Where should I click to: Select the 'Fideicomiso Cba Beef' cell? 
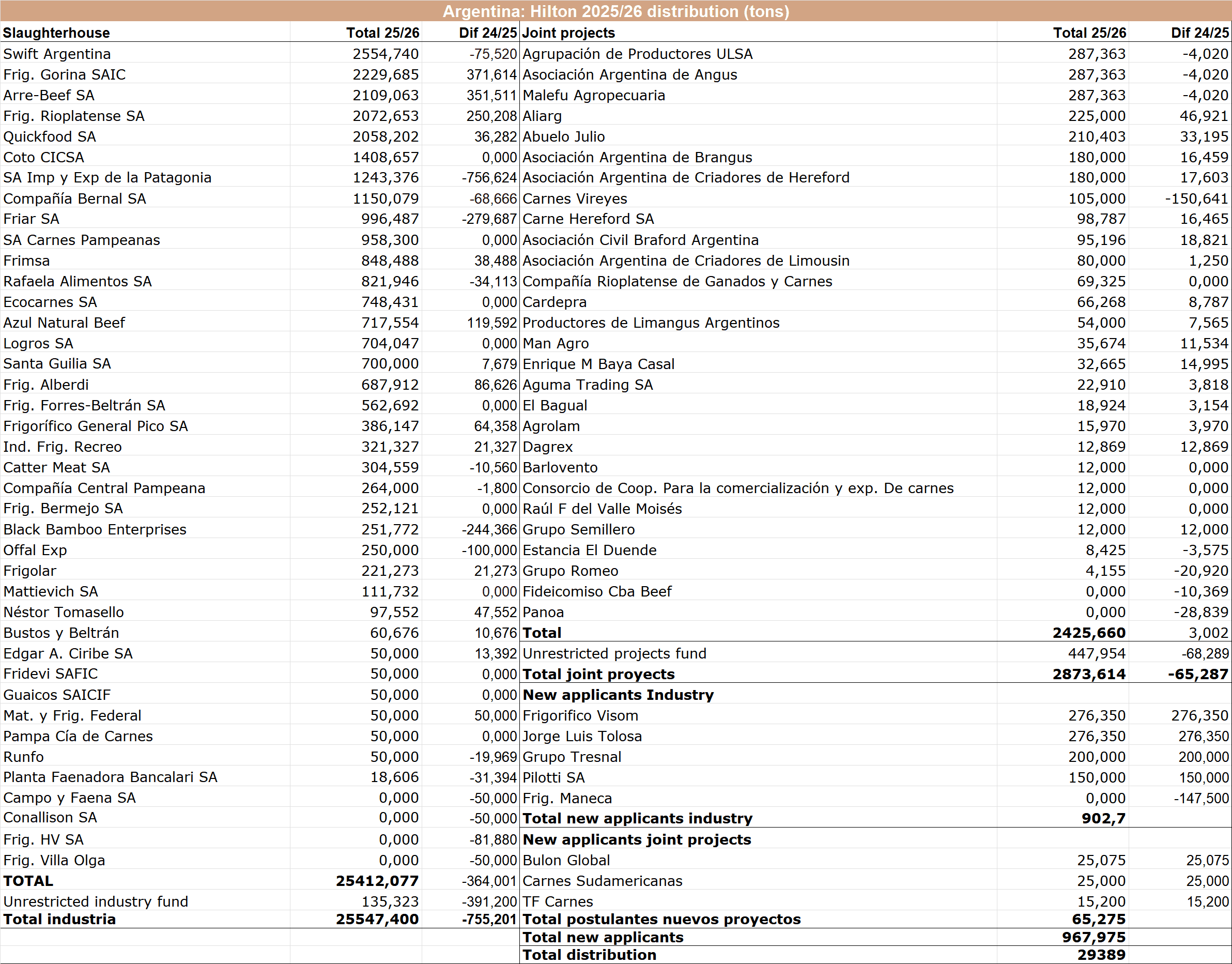[x=597, y=591]
